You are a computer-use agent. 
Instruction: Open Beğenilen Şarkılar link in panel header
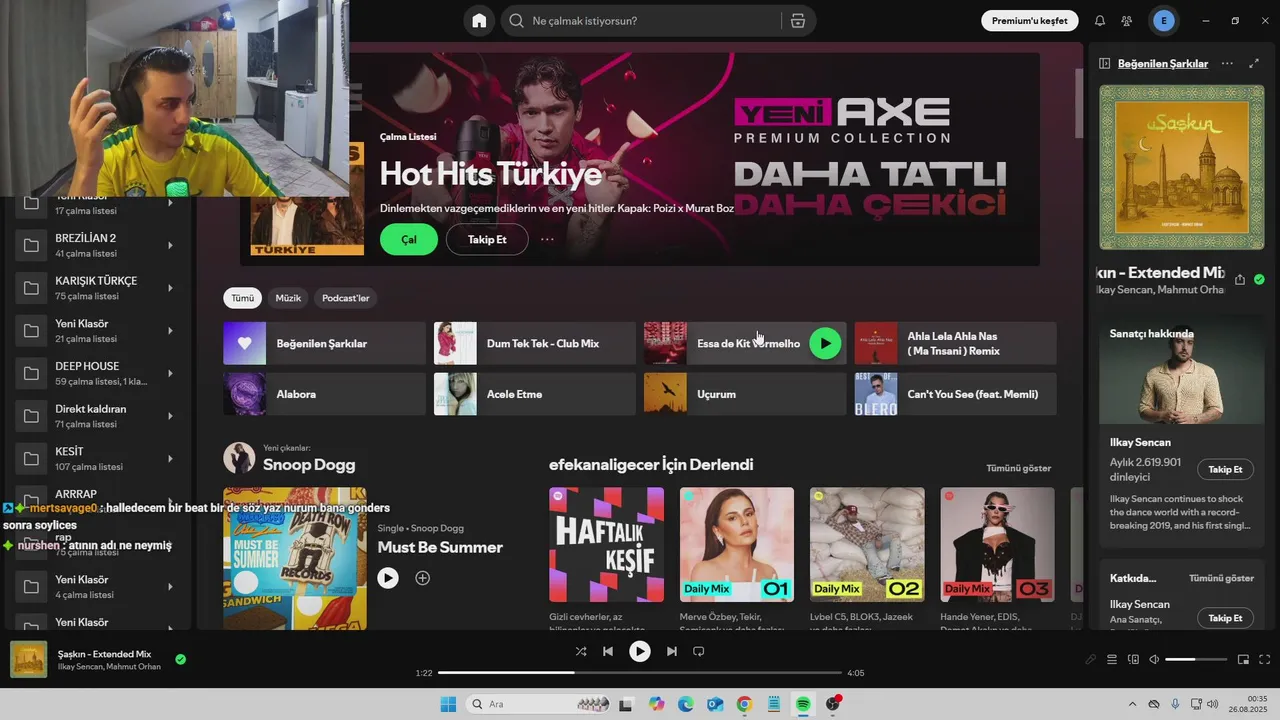(x=1163, y=63)
